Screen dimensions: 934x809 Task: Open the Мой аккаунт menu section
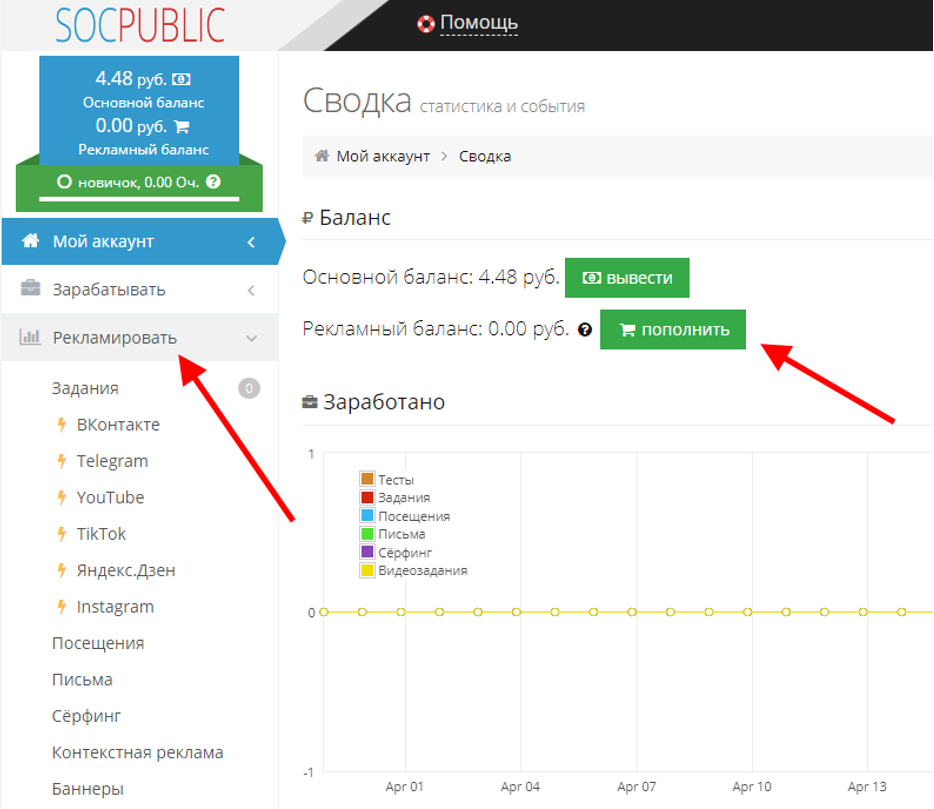point(141,241)
